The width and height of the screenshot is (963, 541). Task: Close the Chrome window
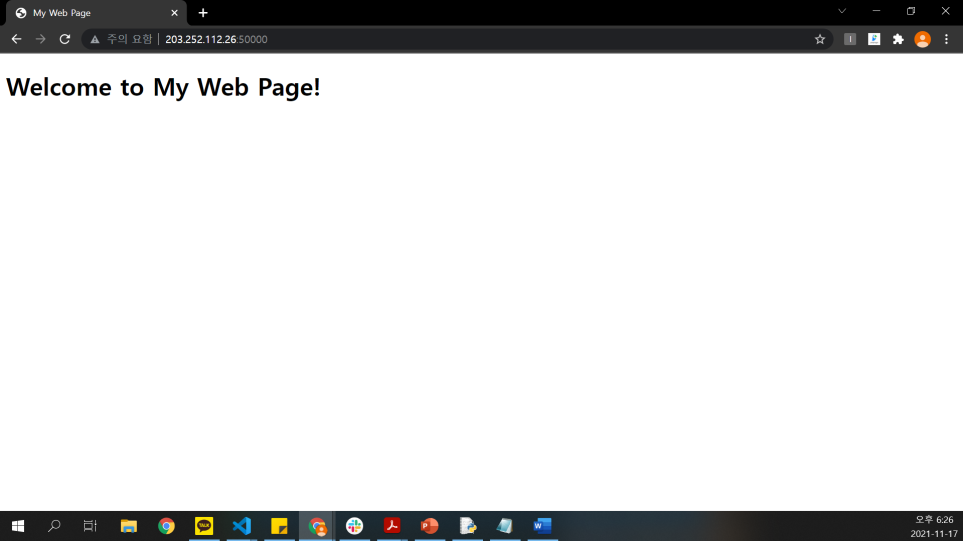[x=946, y=11]
